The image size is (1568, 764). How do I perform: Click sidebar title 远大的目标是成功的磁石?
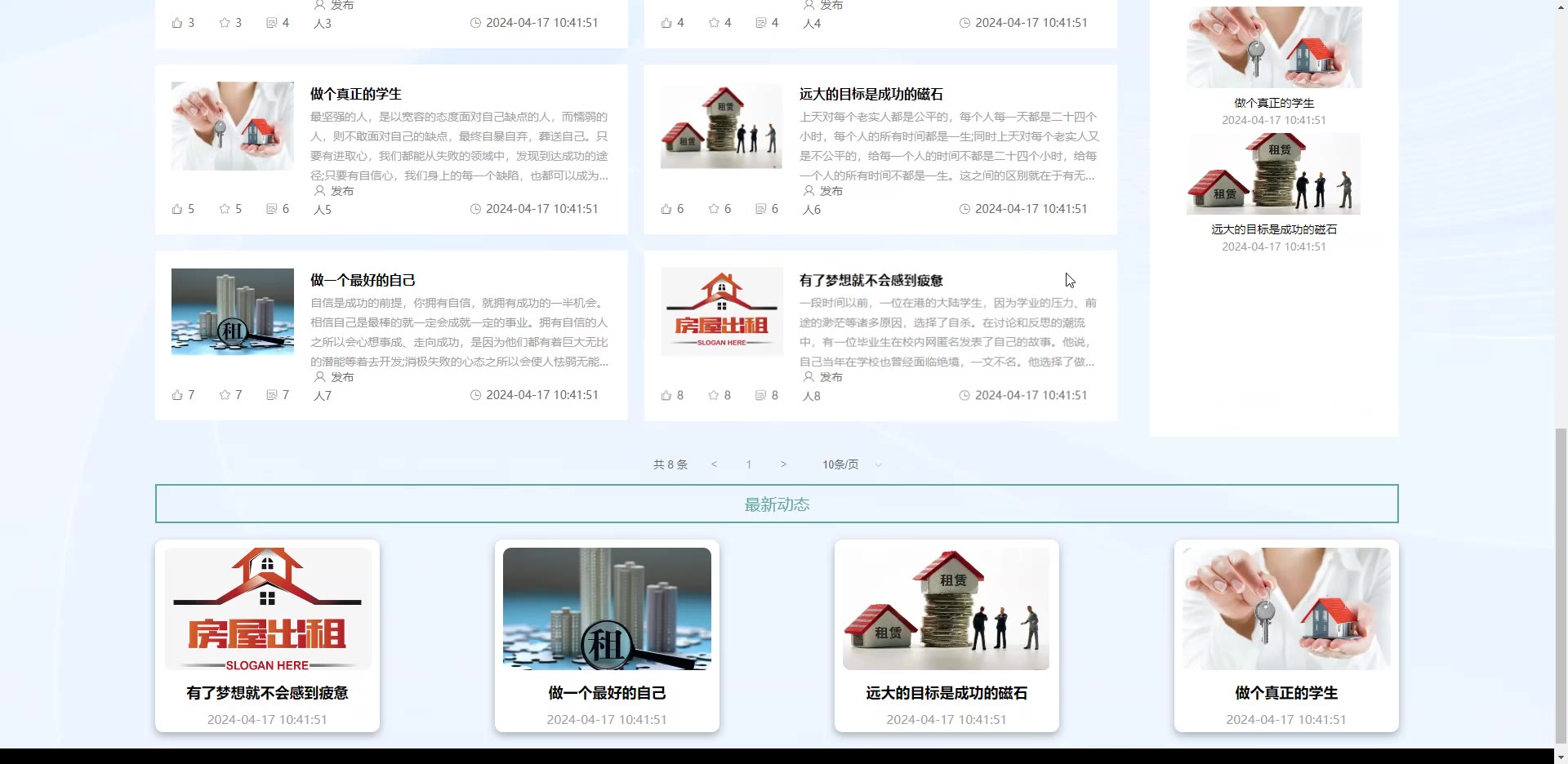coord(1274,229)
